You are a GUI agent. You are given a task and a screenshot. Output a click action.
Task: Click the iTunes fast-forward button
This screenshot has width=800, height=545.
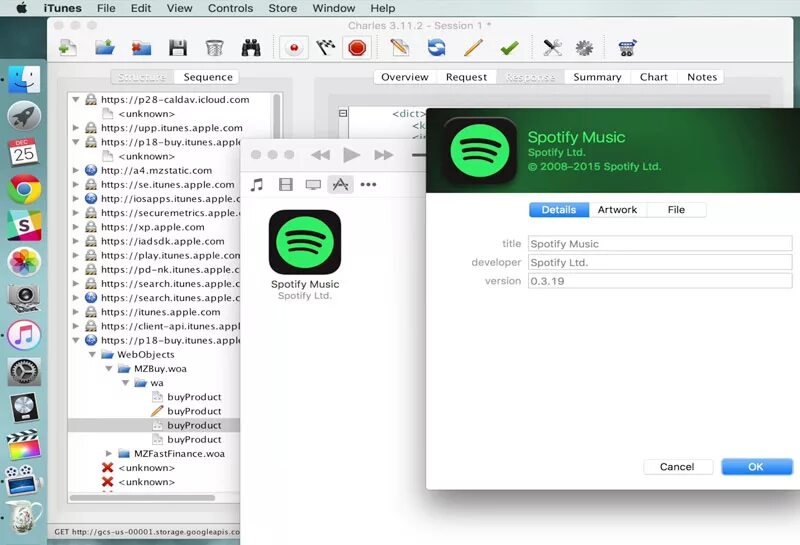pyautogui.click(x=383, y=155)
